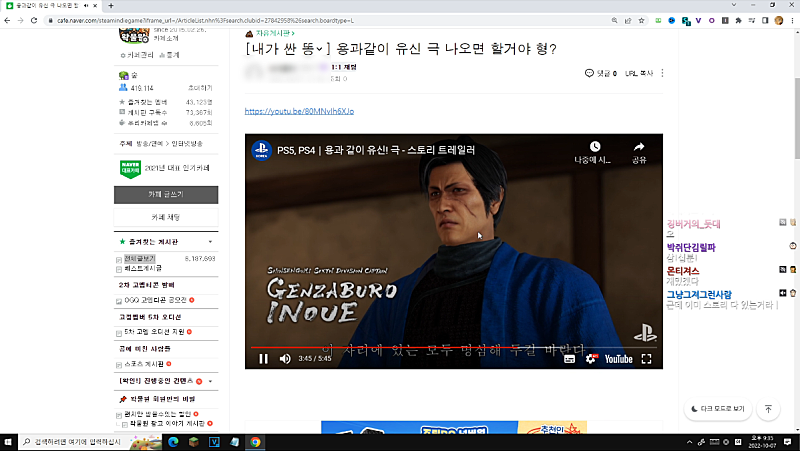This screenshot has height=451, width=800.
Task: Expand the 진행중인 컨텐츠 section arrow
Action: 211,382
